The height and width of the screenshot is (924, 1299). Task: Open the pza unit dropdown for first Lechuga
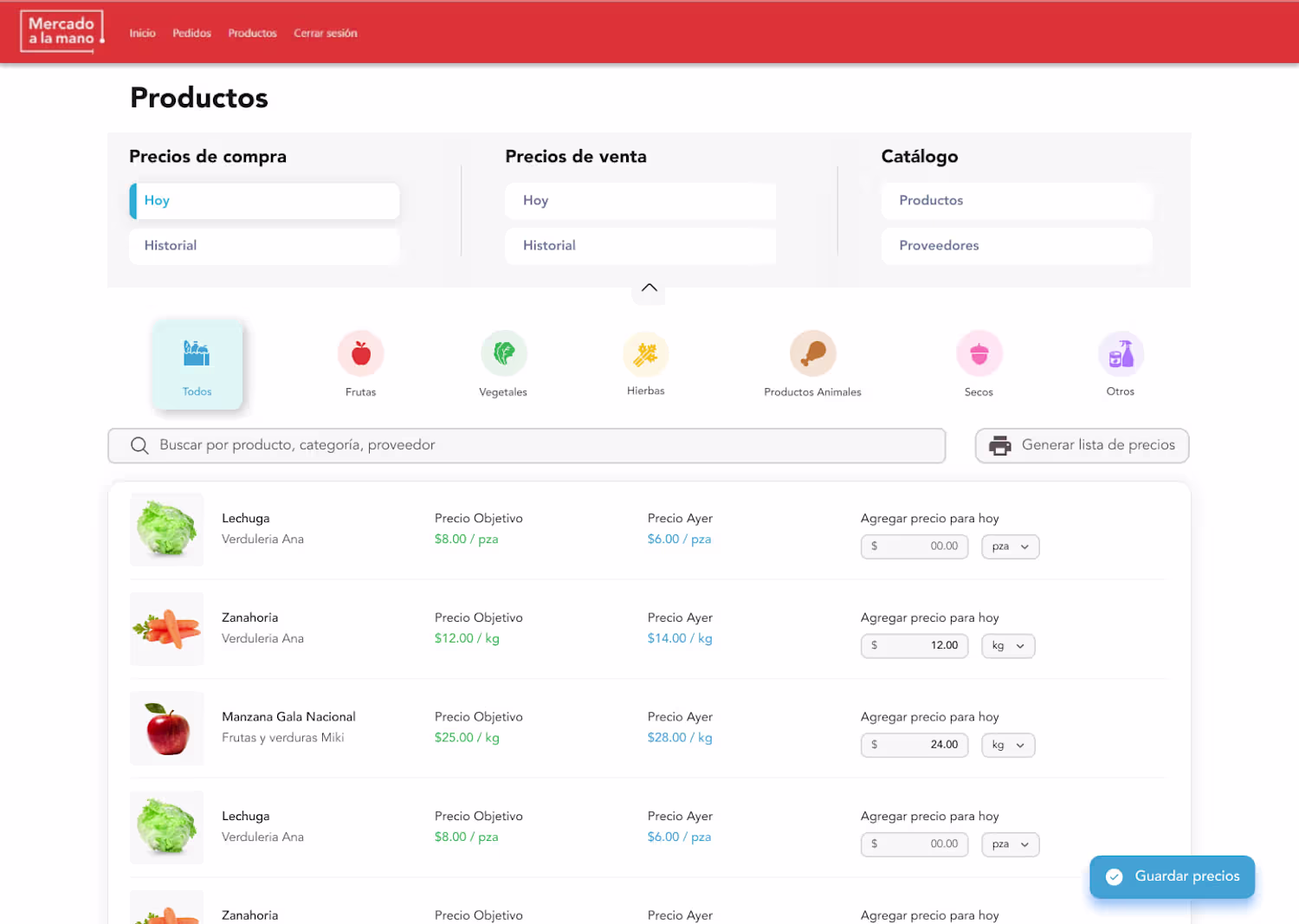coord(1010,546)
